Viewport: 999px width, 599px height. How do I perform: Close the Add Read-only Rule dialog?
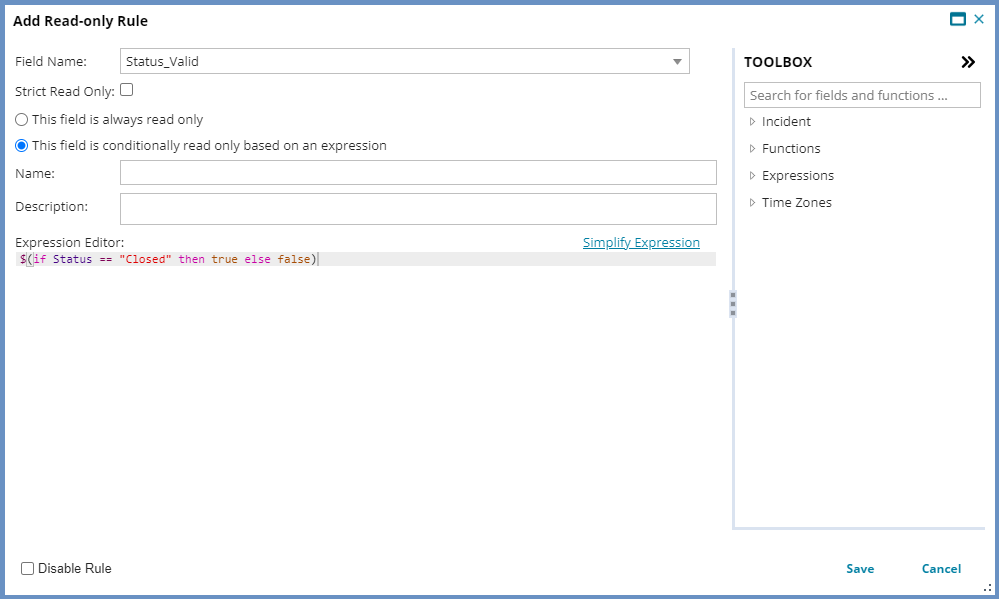pyautogui.click(x=979, y=19)
